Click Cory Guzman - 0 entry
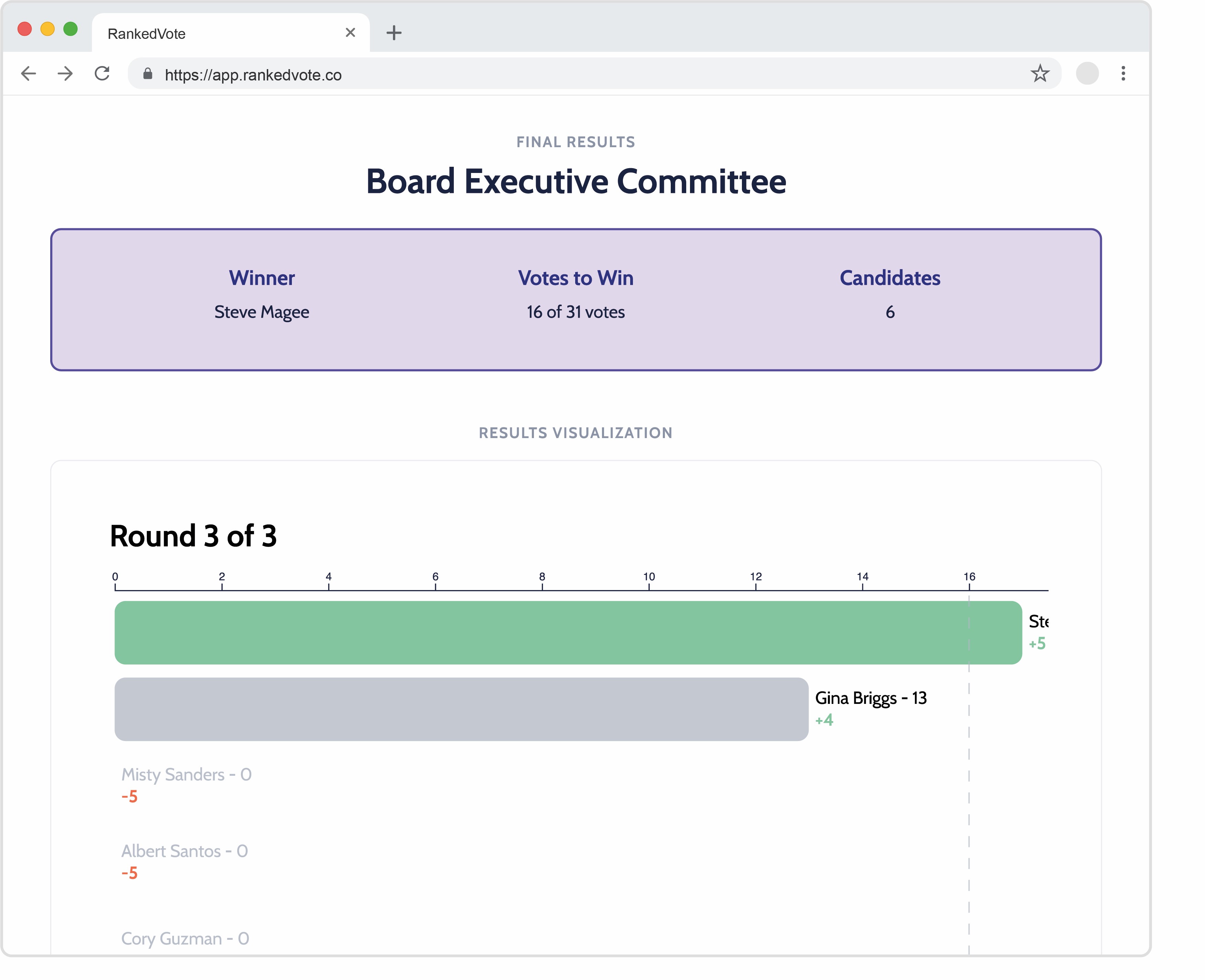This screenshot has width=1205, height=980. click(185, 938)
